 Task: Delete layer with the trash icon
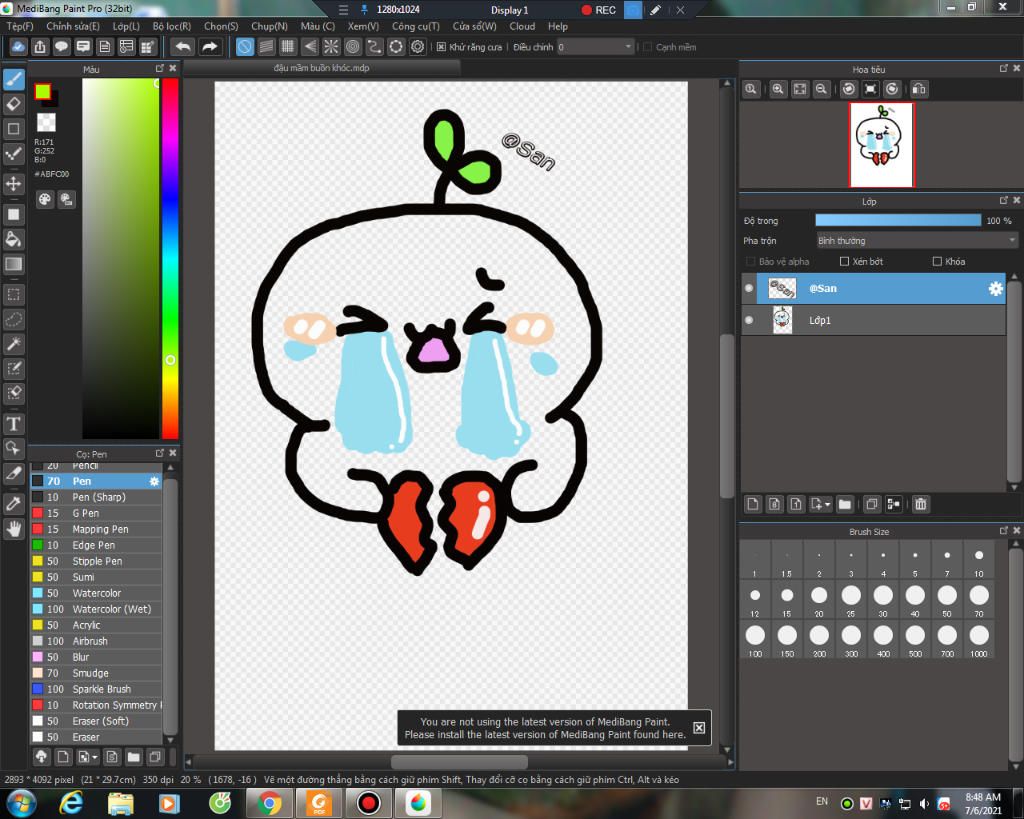point(920,504)
